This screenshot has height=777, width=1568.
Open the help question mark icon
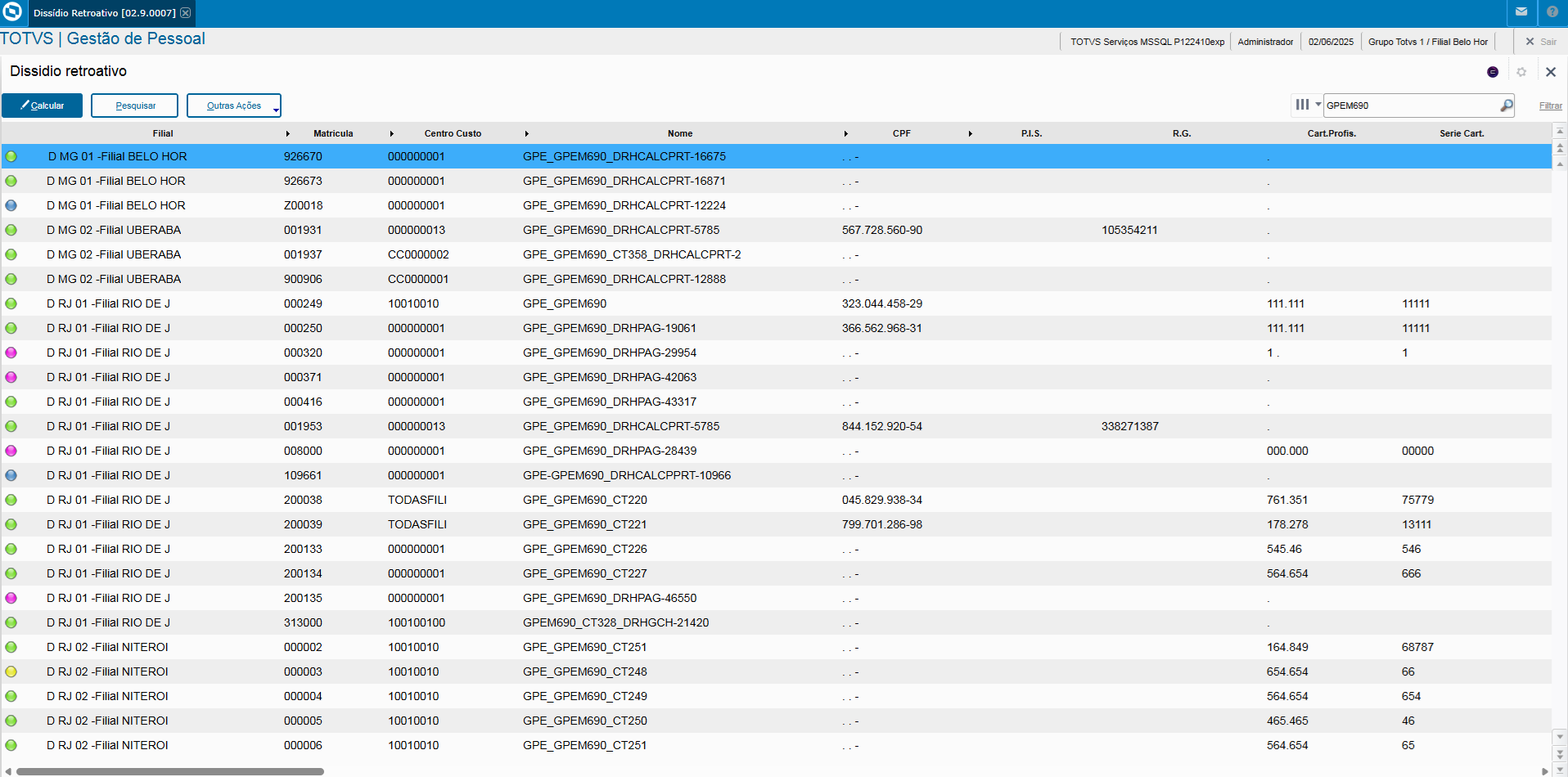click(x=1552, y=12)
